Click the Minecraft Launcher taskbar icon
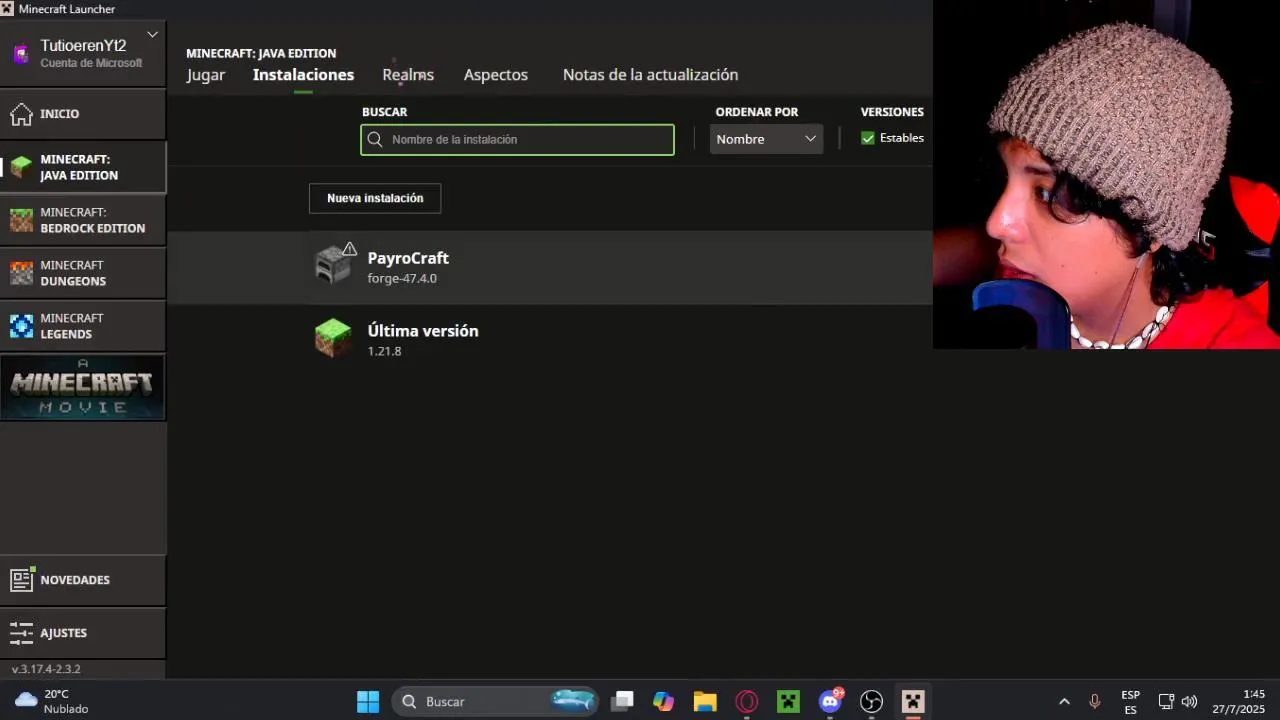This screenshot has width=1280, height=720. tap(913, 702)
